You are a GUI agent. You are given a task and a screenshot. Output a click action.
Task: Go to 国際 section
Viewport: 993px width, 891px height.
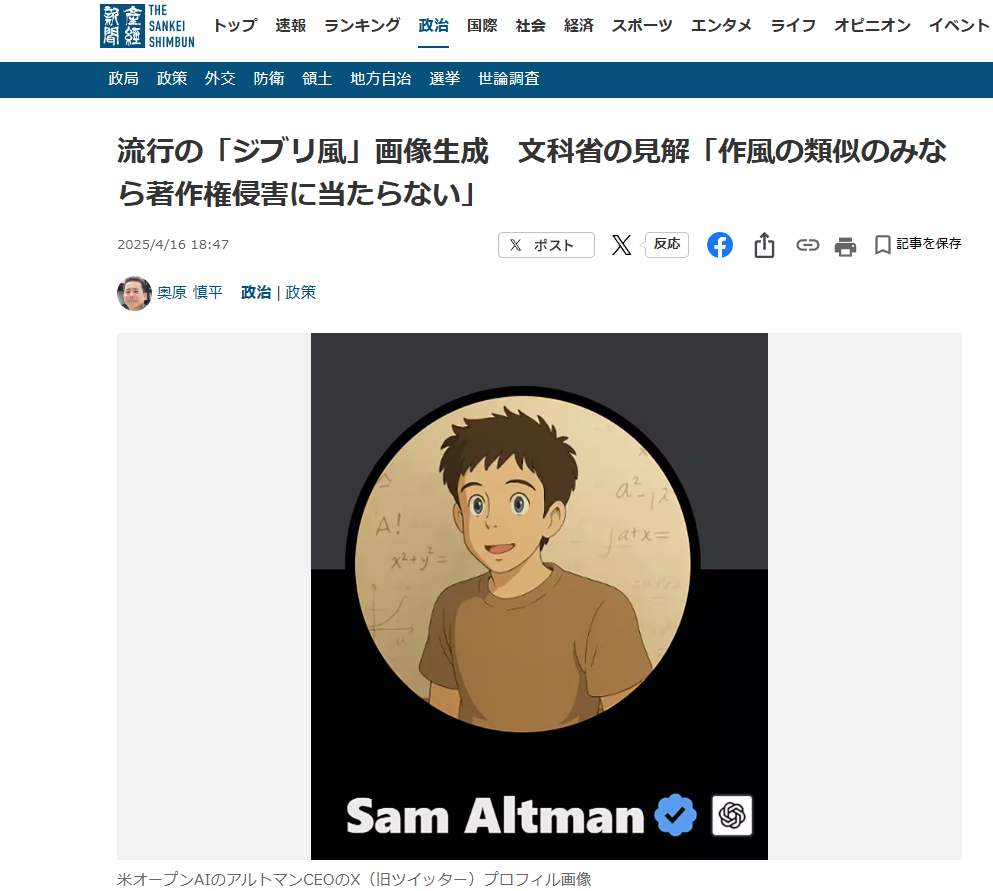coord(482,25)
